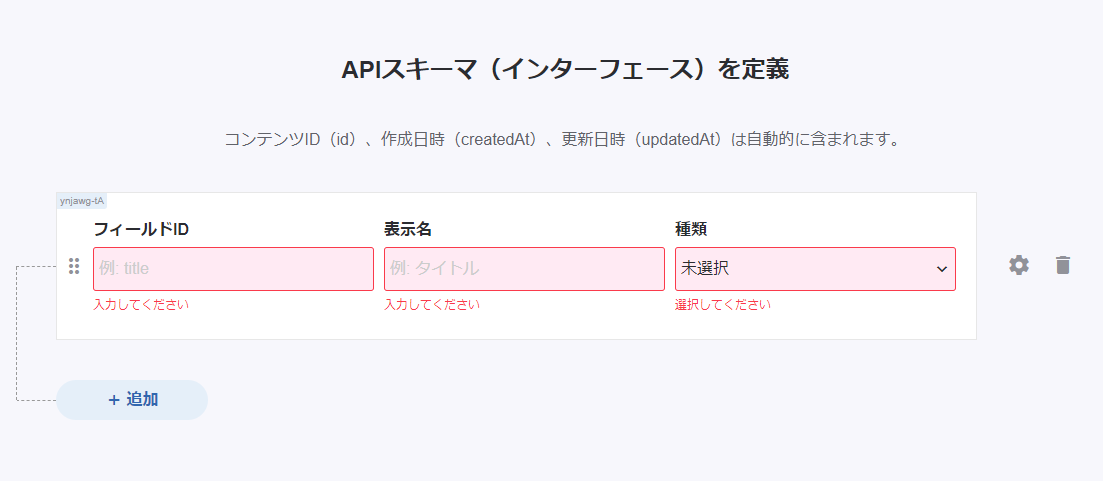Focus the 表示名 input field
1103x481 pixels.
coord(524,269)
